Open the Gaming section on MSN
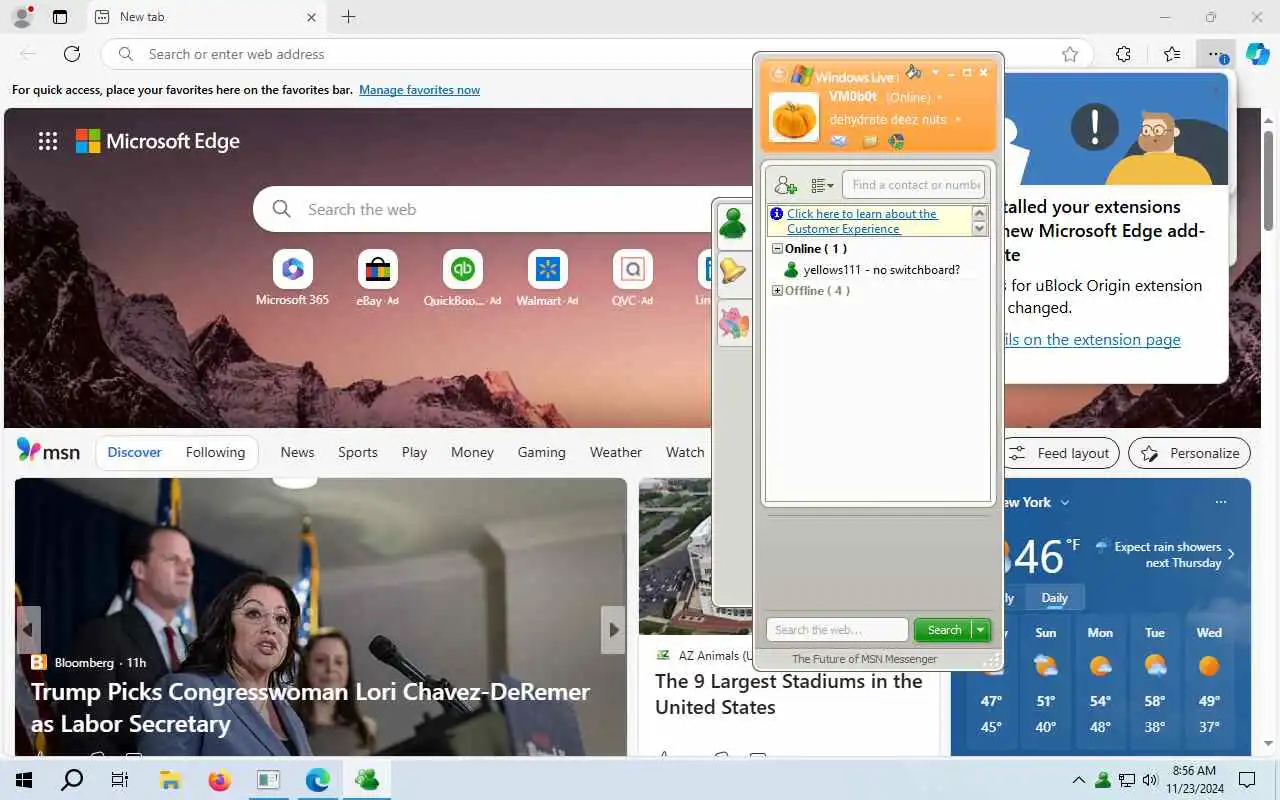The image size is (1280, 800). click(x=541, y=452)
